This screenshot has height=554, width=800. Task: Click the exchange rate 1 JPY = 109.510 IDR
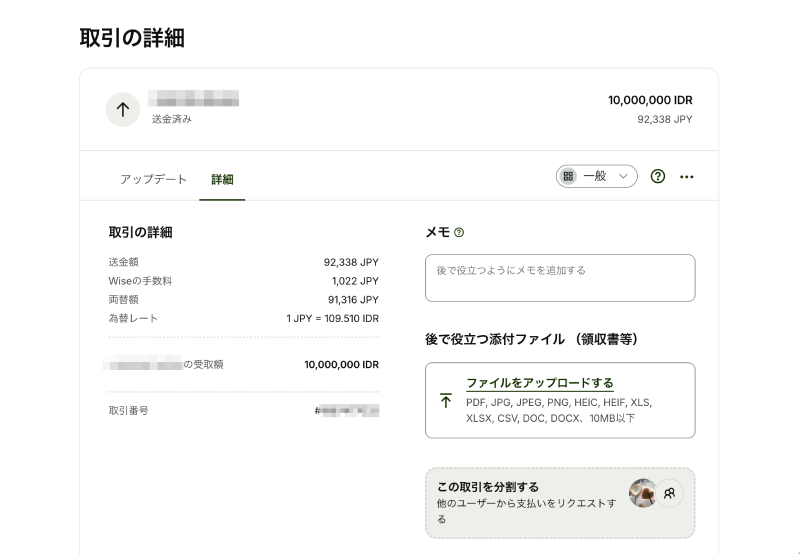pyautogui.click(x=333, y=319)
